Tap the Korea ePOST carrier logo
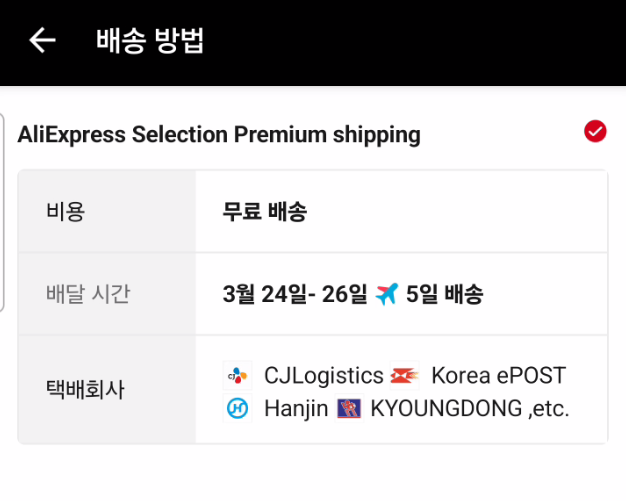The image size is (626, 501). pos(404,376)
